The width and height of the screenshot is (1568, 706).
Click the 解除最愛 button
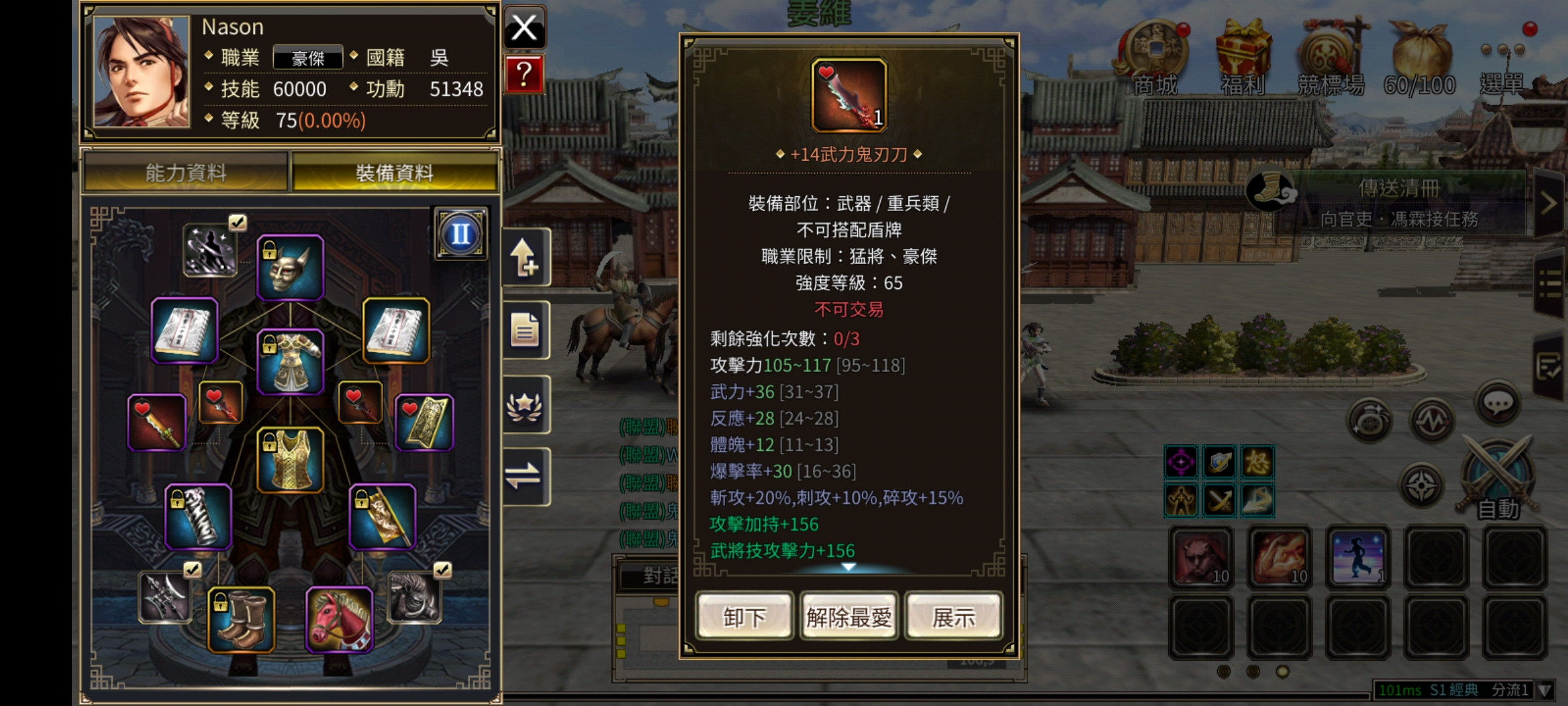point(849,616)
